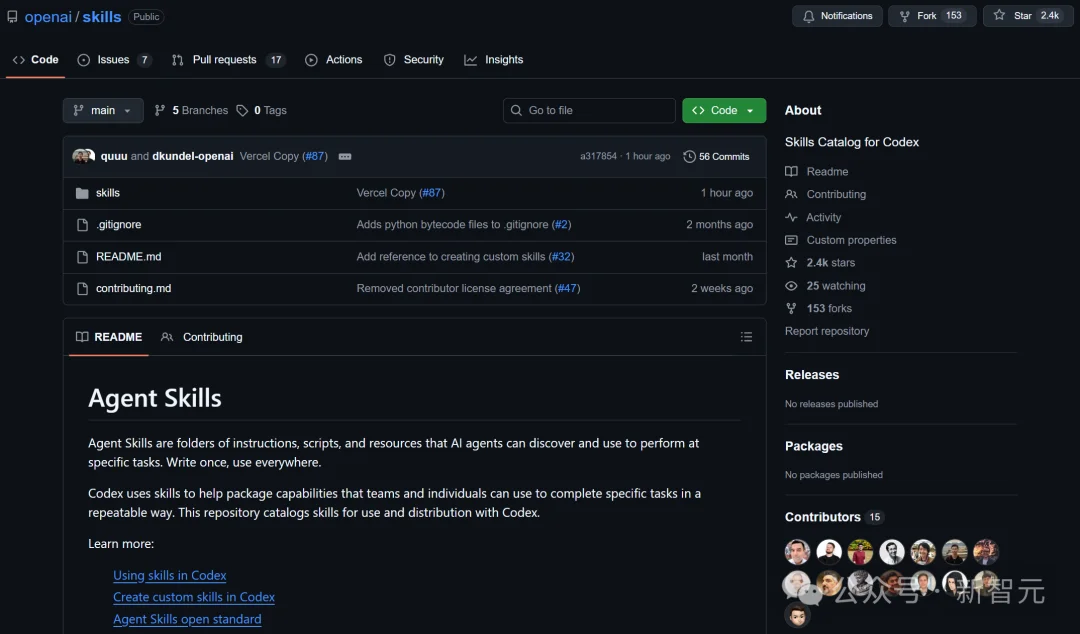1080x634 pixels.
Task: Click the Go to file search icon
Action: point(516,110)
